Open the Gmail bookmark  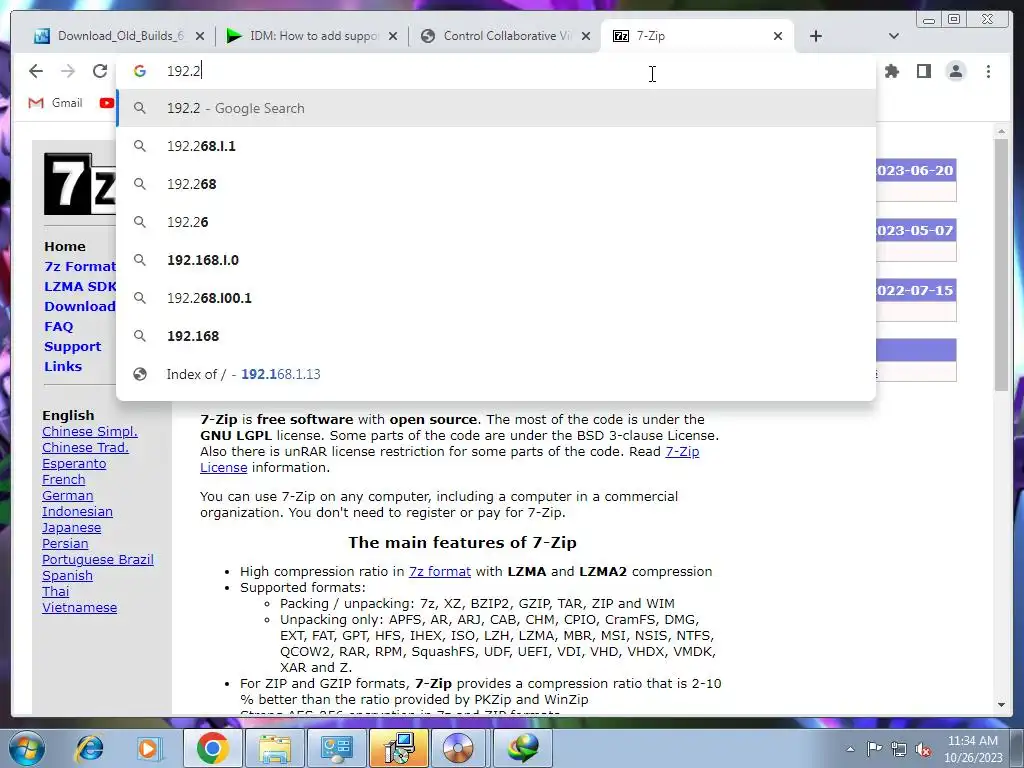(56, 103)
